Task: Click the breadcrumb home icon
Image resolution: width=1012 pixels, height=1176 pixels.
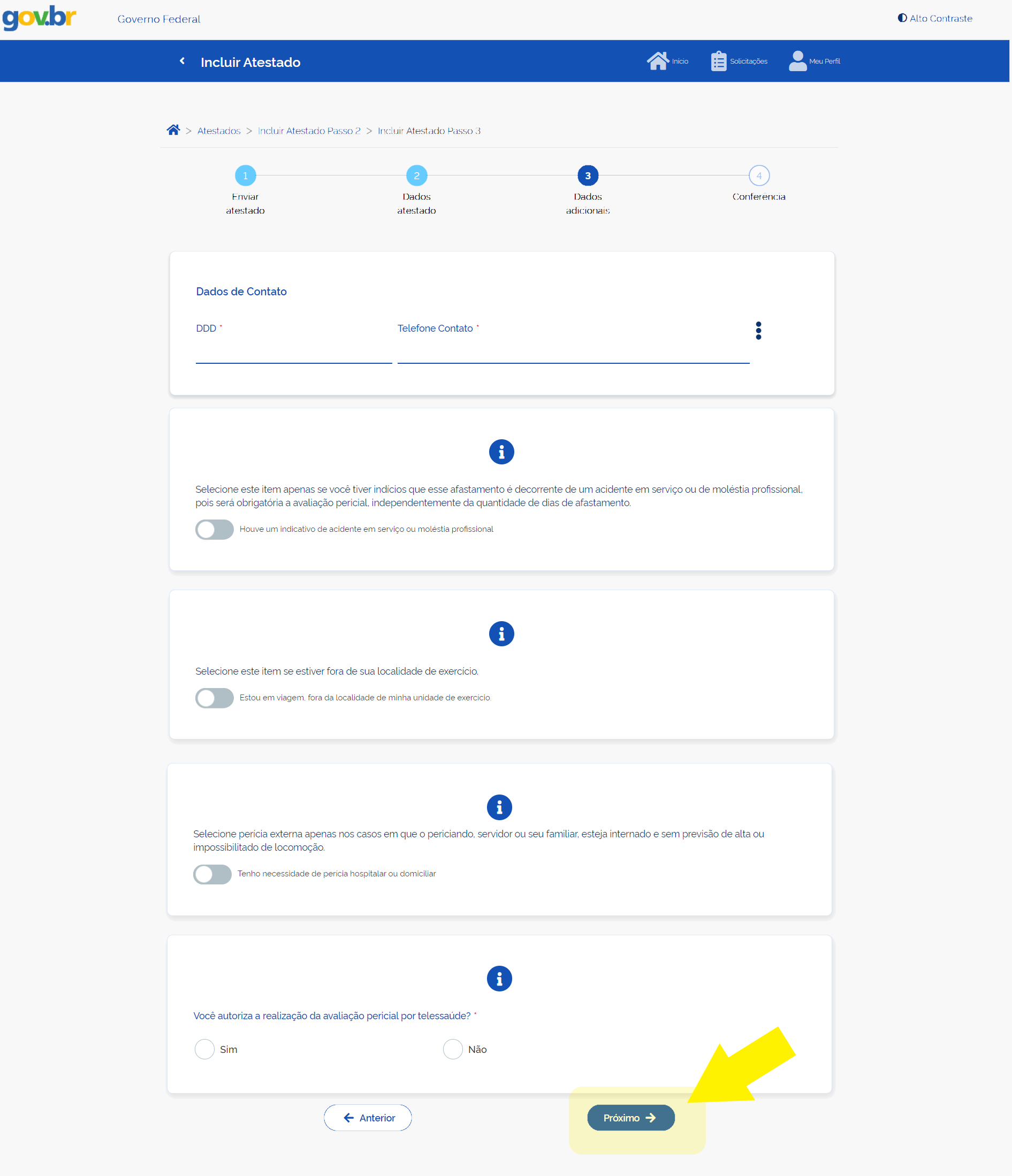Action: point(173,130)
